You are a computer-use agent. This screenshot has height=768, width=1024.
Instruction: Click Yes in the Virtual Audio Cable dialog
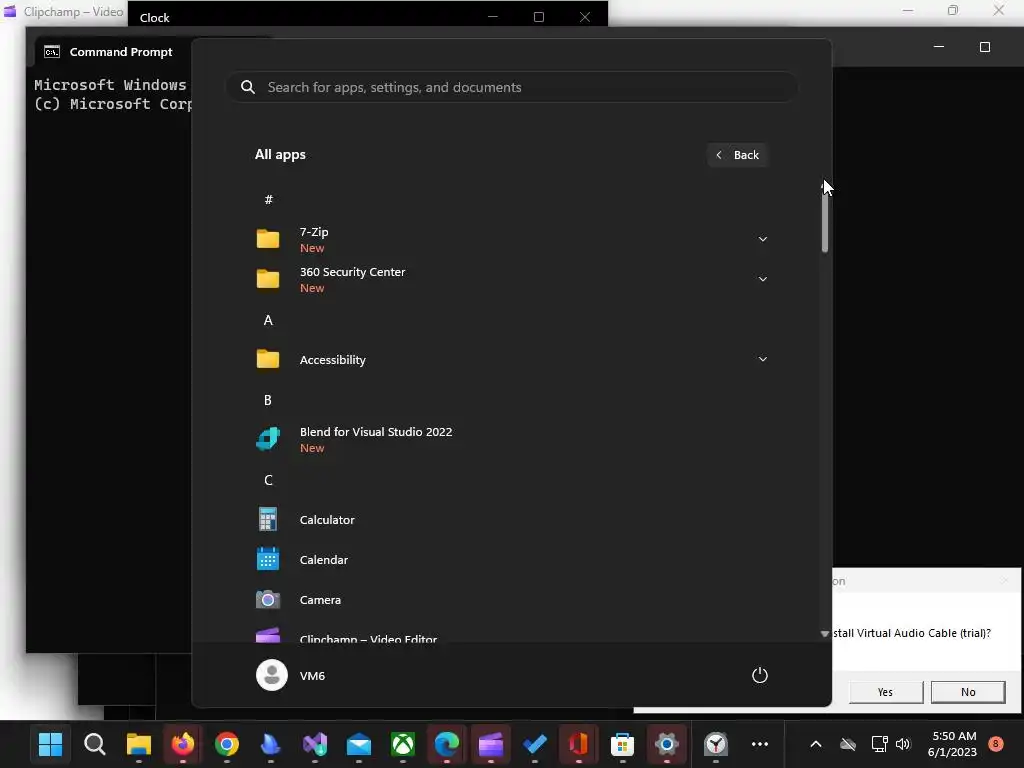click(886, 692)
